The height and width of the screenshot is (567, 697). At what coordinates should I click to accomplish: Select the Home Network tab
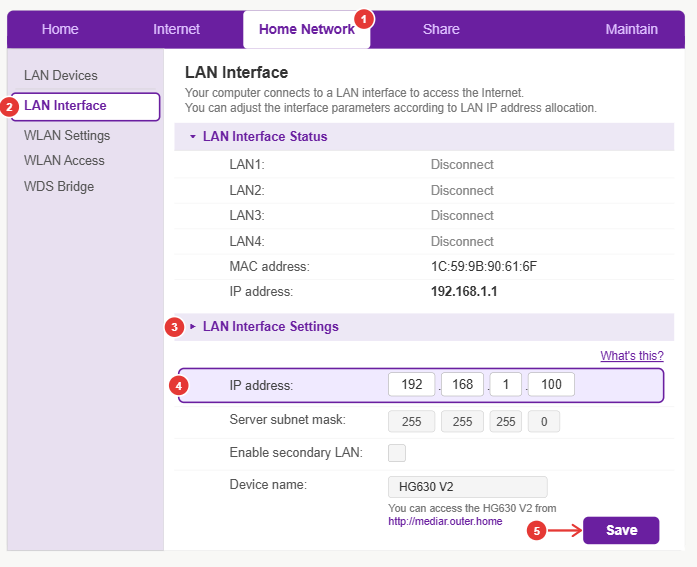pyautogui.click(x=307, y=29)
